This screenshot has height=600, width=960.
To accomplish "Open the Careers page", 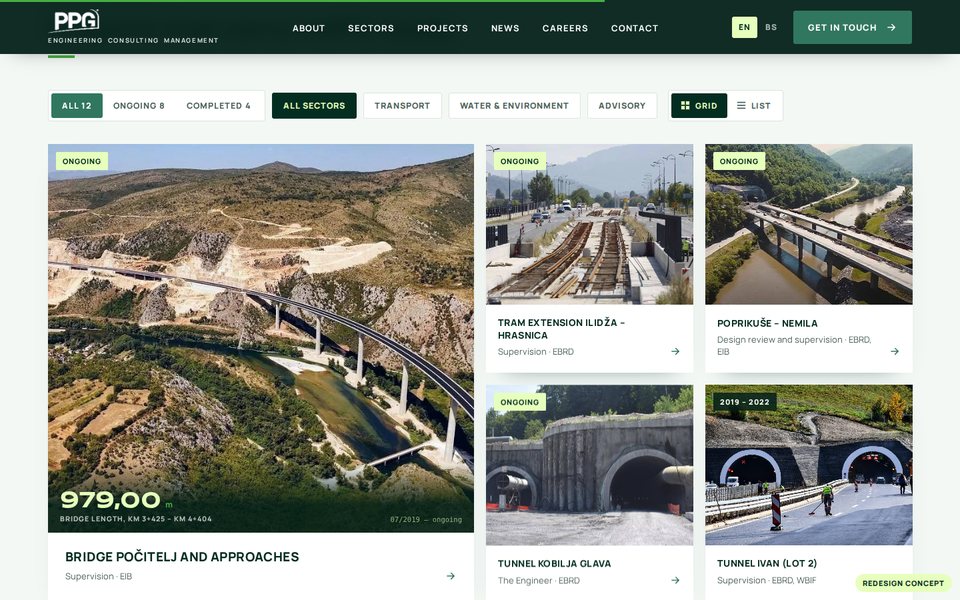I will (565, 28).
